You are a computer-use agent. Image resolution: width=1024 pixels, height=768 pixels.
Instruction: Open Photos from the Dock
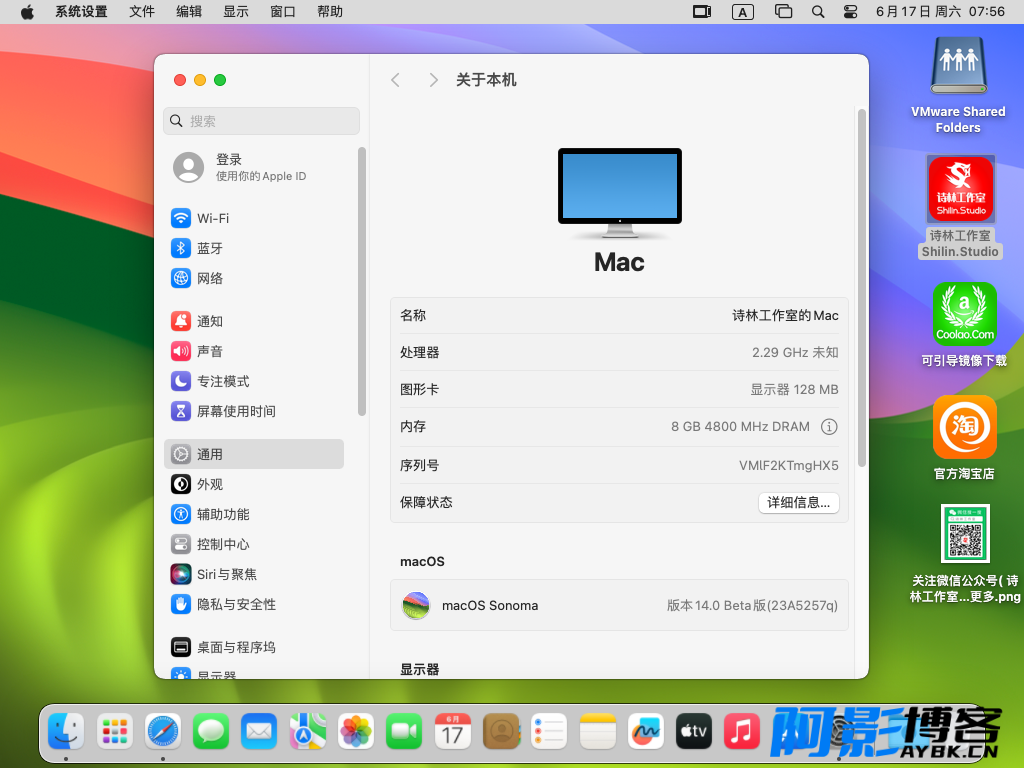[x=356, y=731]
